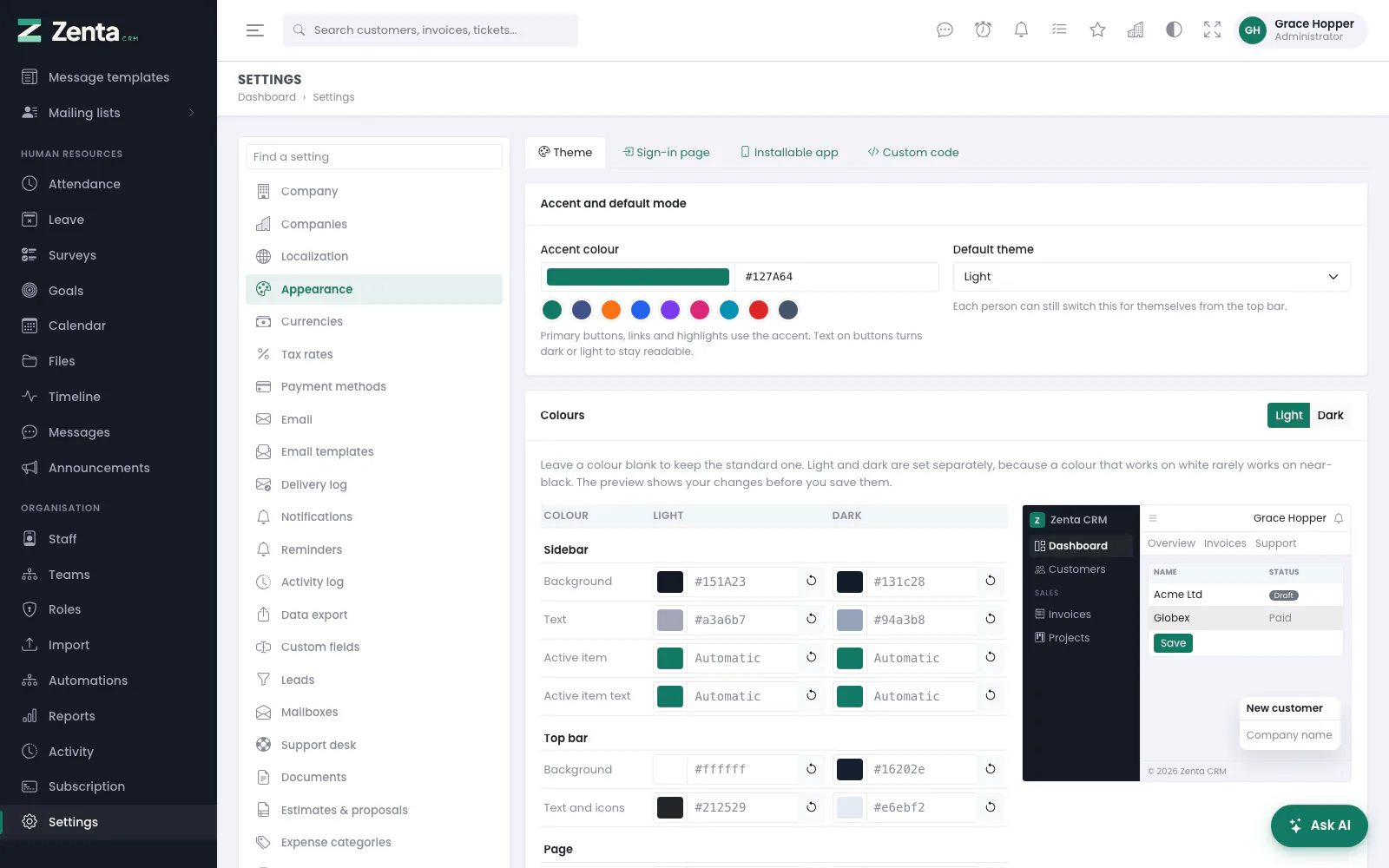Click Save button in the preview
This screenshot has width=1389, height=868.
click(1173, 643)
